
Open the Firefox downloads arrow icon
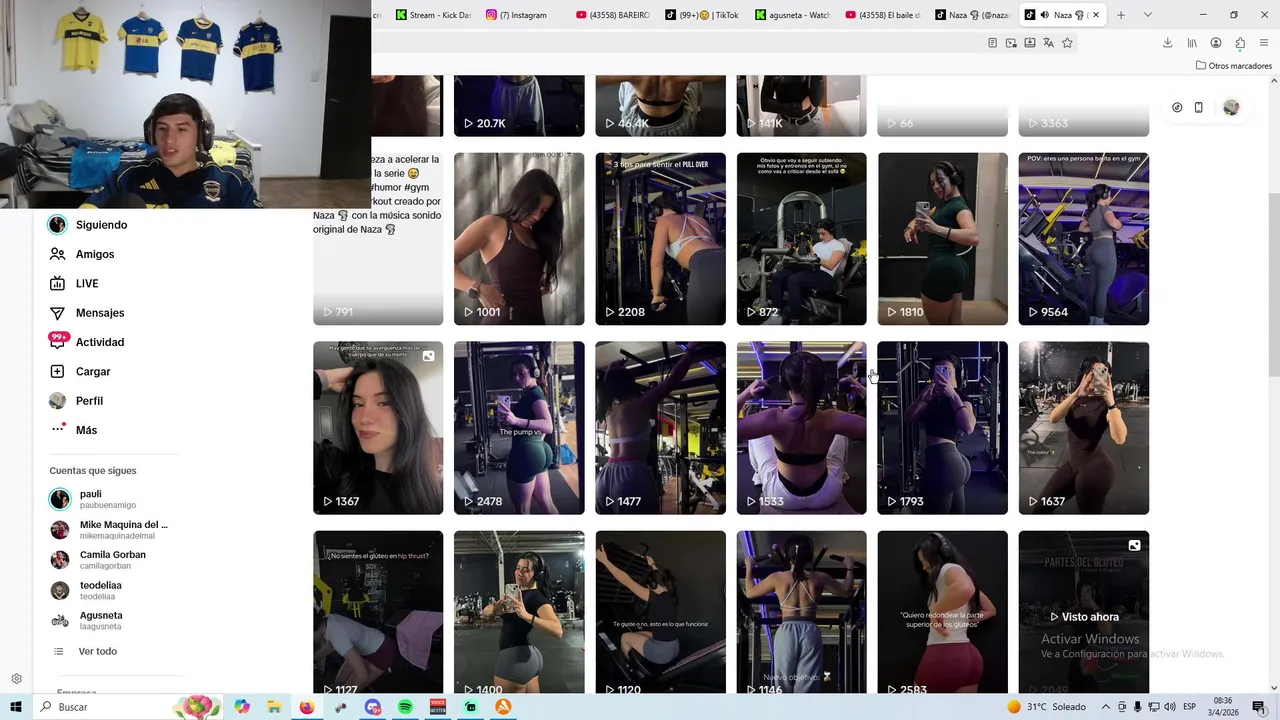(1167, 43)
